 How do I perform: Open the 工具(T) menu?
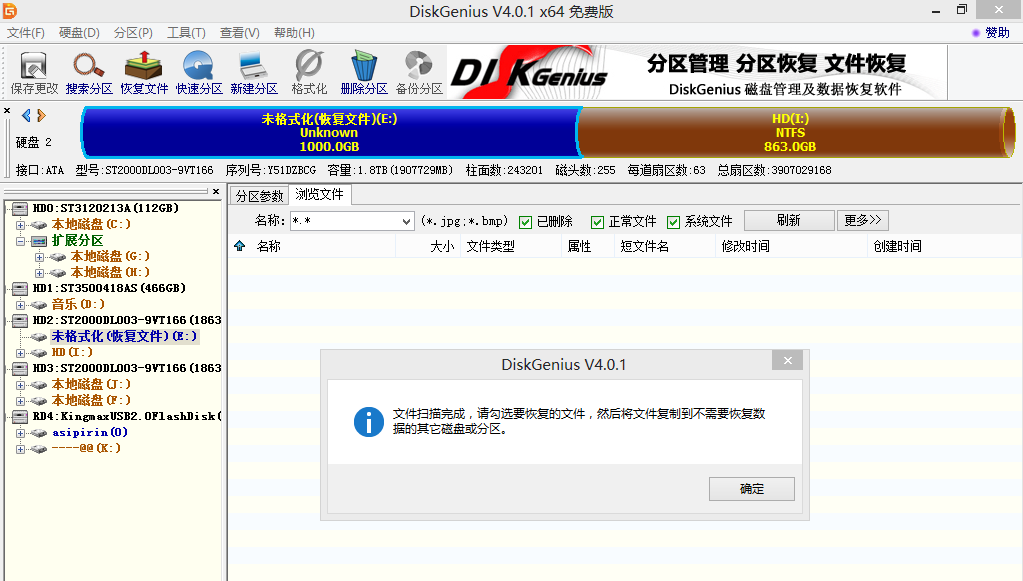click(186, 33)
